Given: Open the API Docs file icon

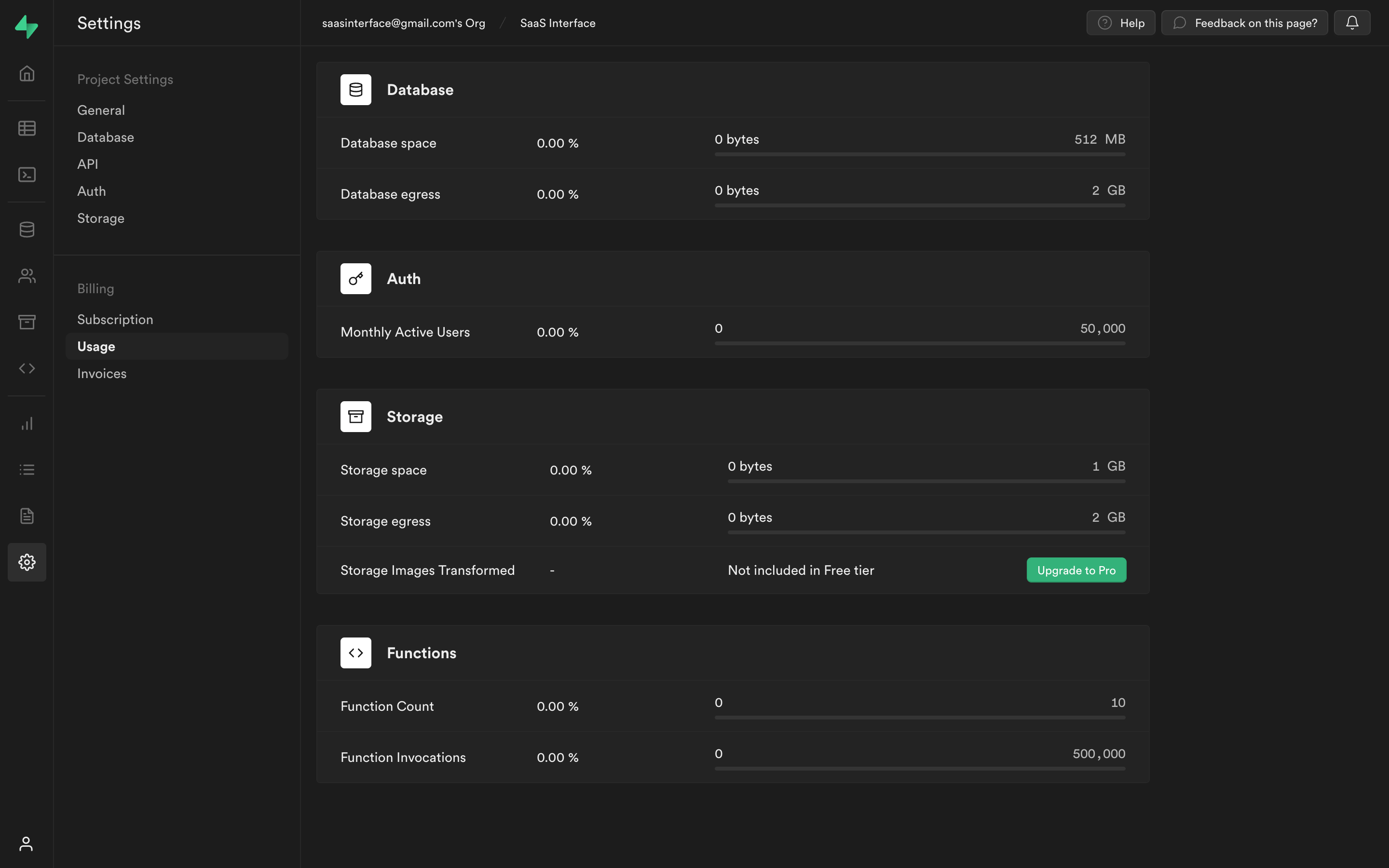Looking at the screenshot, I should click(x=27, y=515).
